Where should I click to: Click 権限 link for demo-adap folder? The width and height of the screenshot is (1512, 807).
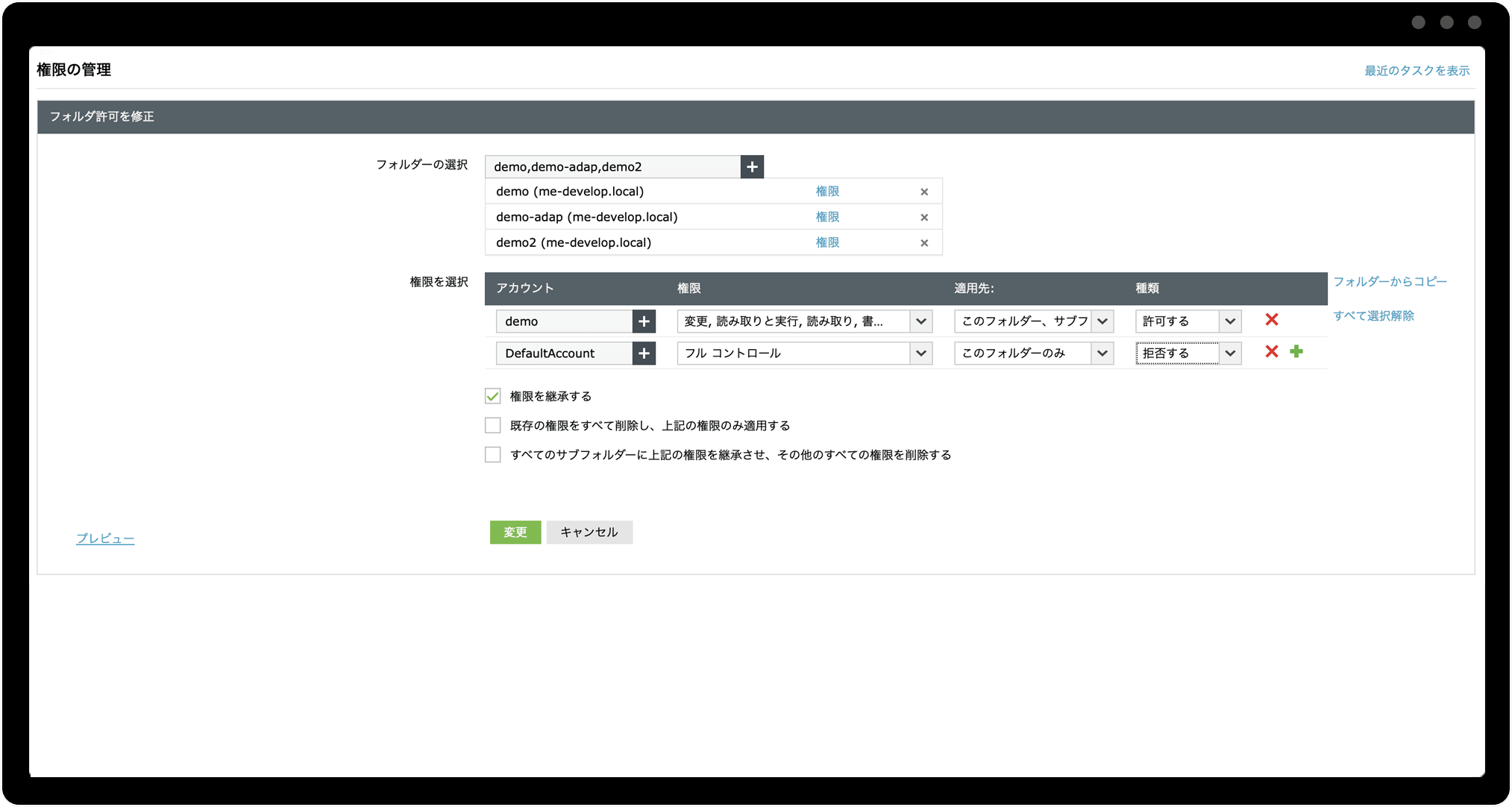pyautogui.click(x=827, y=217)
